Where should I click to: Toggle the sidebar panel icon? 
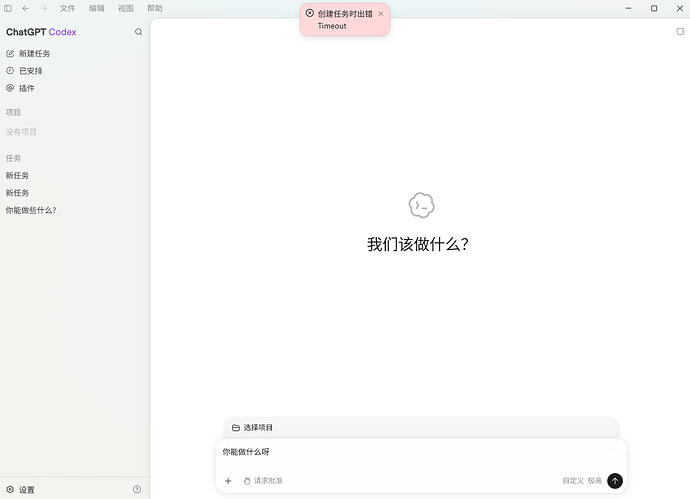(8, 8)
